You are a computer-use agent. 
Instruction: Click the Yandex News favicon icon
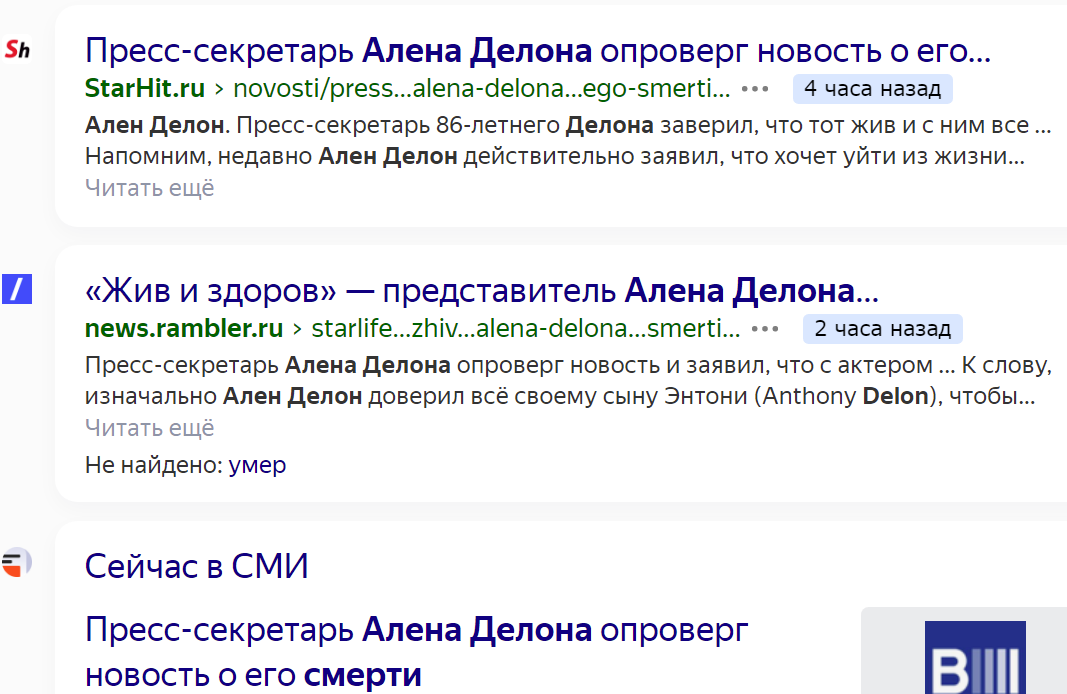click(16, 563)
